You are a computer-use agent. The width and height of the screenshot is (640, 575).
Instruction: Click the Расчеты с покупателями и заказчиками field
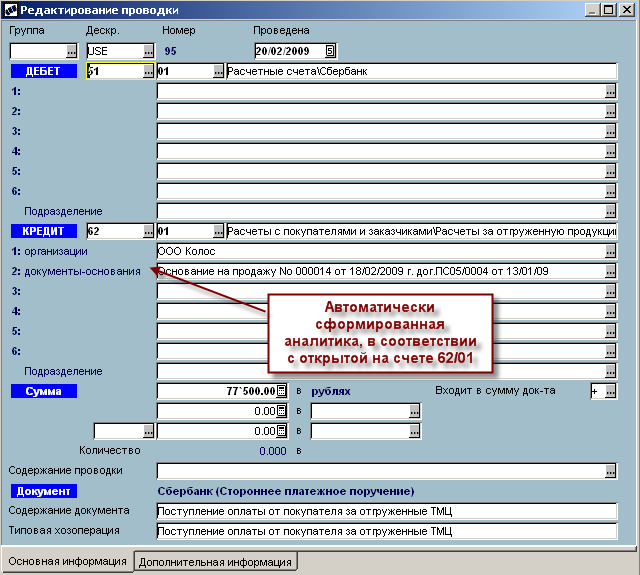(x=422, y=231)
